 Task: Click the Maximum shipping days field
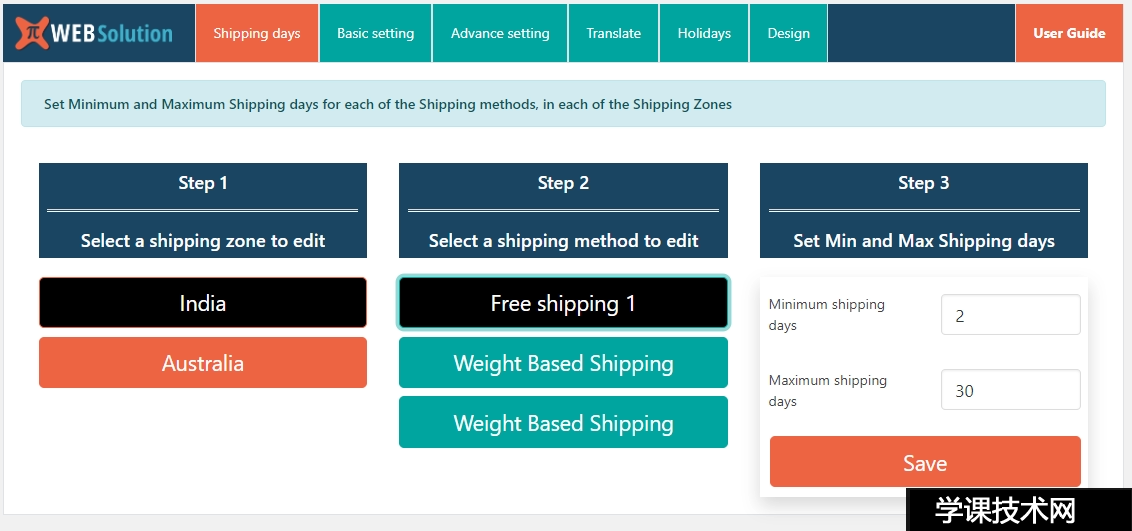(1010, 390)
